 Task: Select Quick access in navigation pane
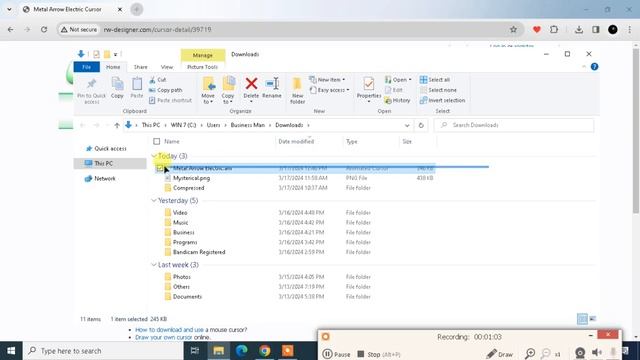[x=106, y=149]
